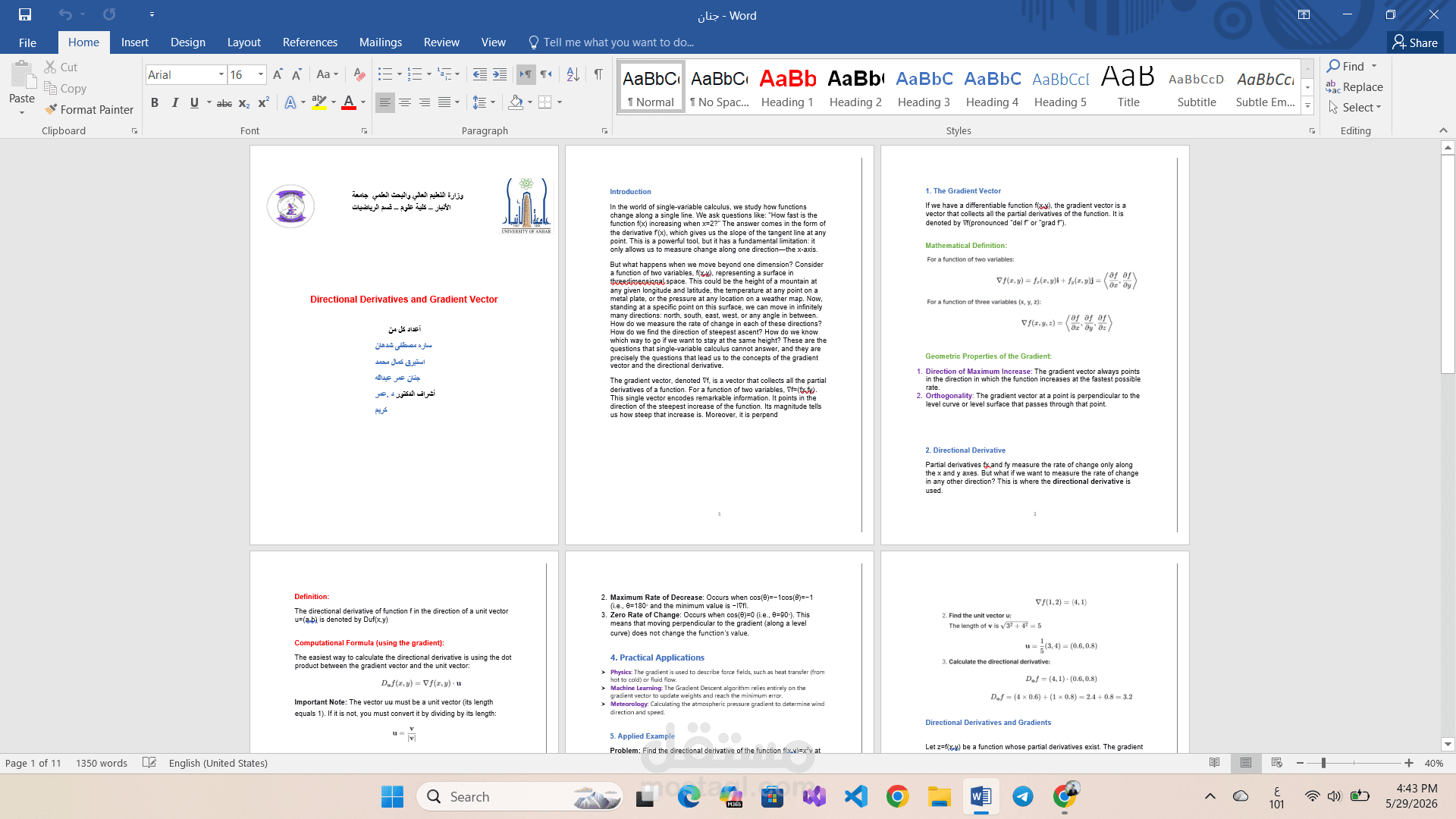Open the Review tab
1456x819 pixels.
pos(441,42)
